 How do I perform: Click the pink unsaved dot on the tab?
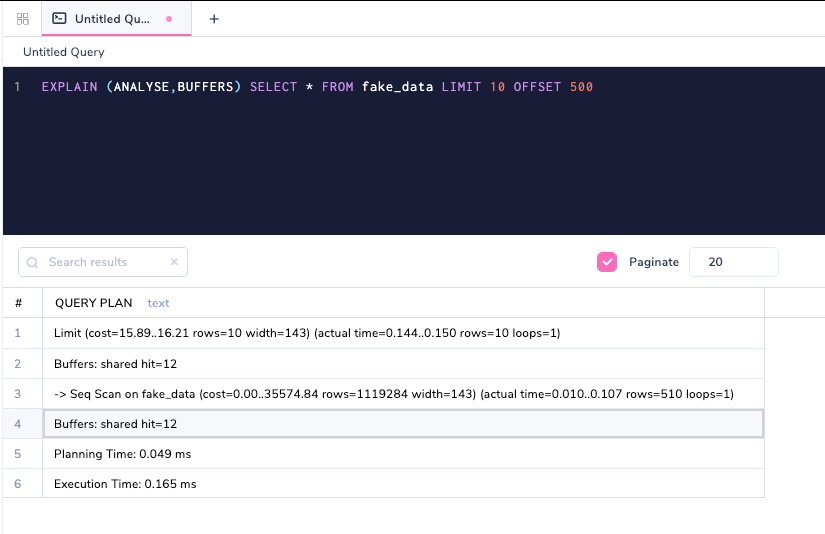coord(168,19)
